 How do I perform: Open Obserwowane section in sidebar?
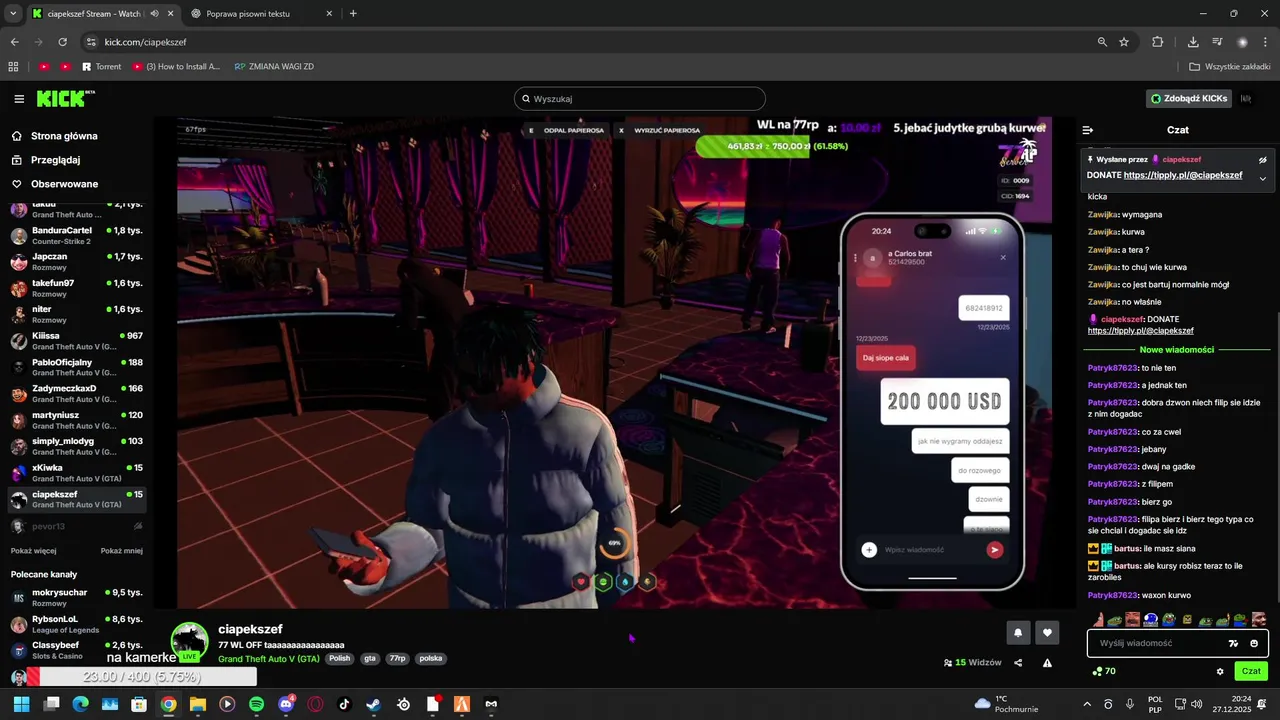point(55,184)
